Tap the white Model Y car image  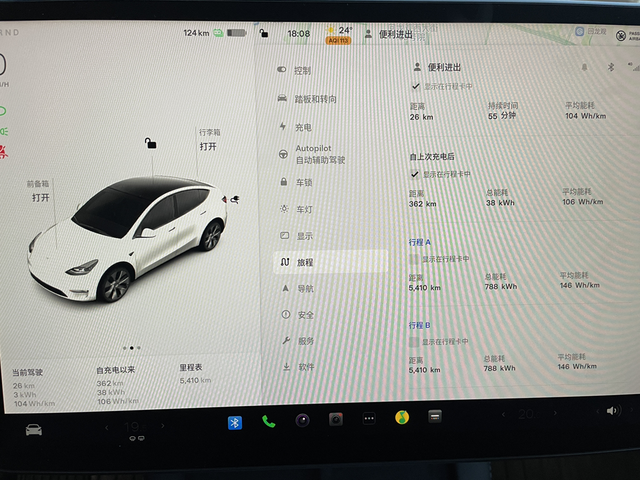(127, 239)
